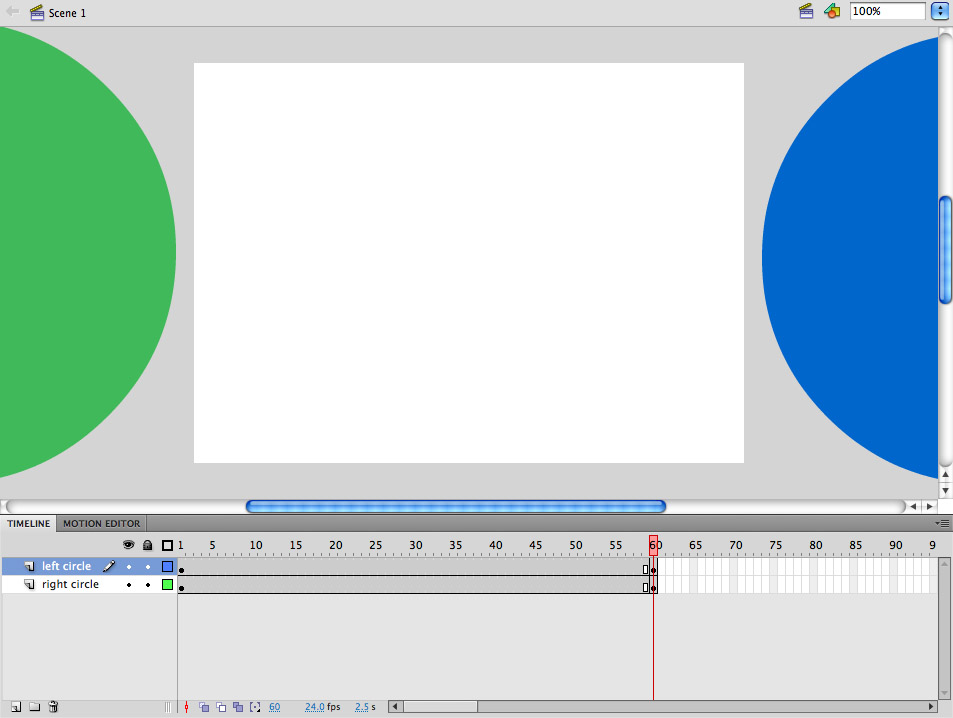Image resolution: width=953 pixels, height=718 pixels.
Task: Click the green outline color swatch of right circle
Action: point(166,584)
